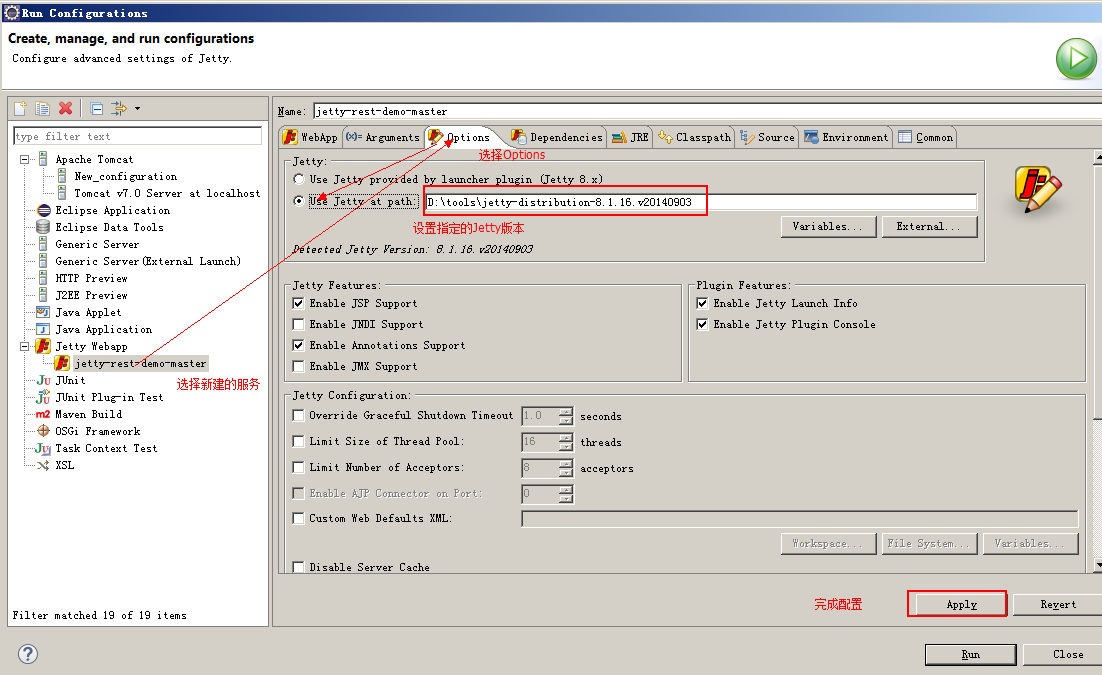Click the green Run arrow icon
Image resolution: width=1102 pixels, height=675 pixels.
[x=1076, y=59]
